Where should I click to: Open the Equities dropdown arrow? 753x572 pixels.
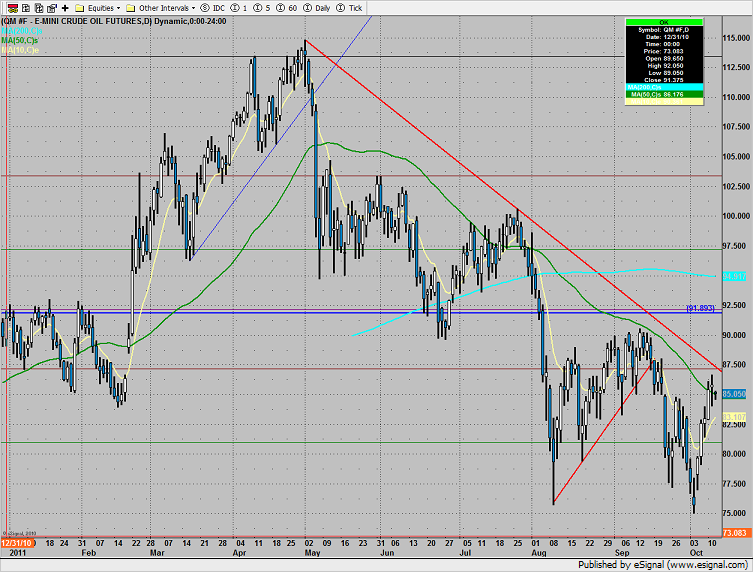118,8
